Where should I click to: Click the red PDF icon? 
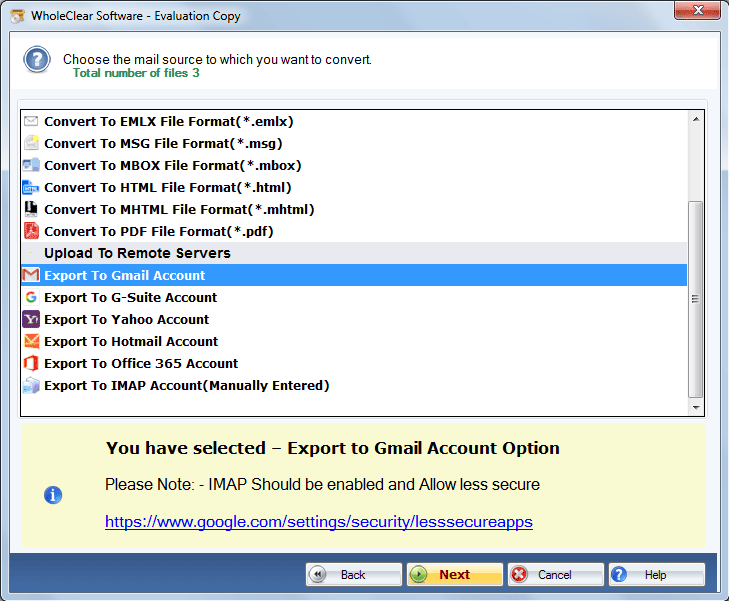point(31,231)
